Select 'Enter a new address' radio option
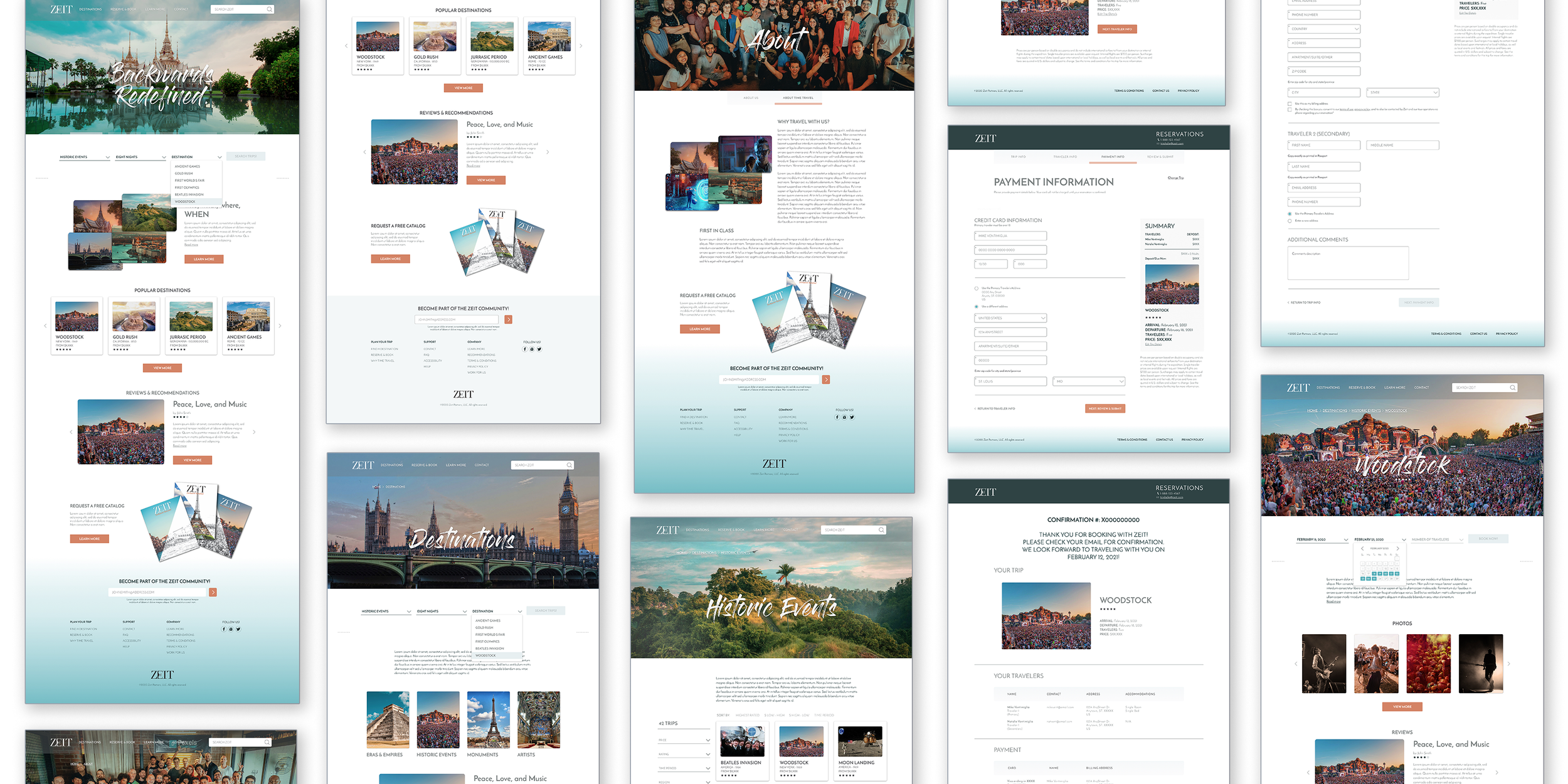Viewport: 1568px width, 784px height. [x=1290, y=221]
